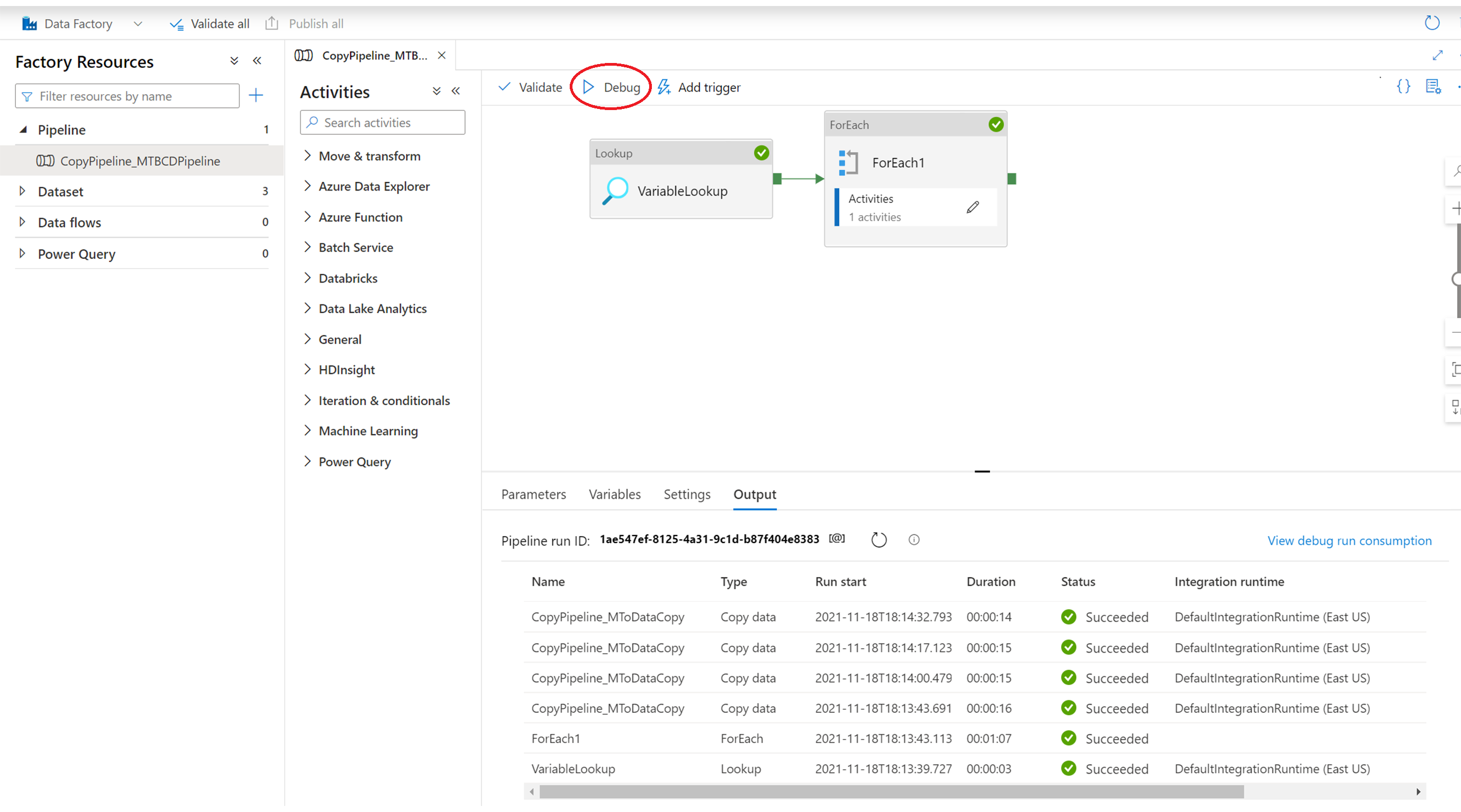Viewport: 1461px width, 812px height.
Task: Expand all Factory Resources with double chevron
Action: (x=234, y=61)
